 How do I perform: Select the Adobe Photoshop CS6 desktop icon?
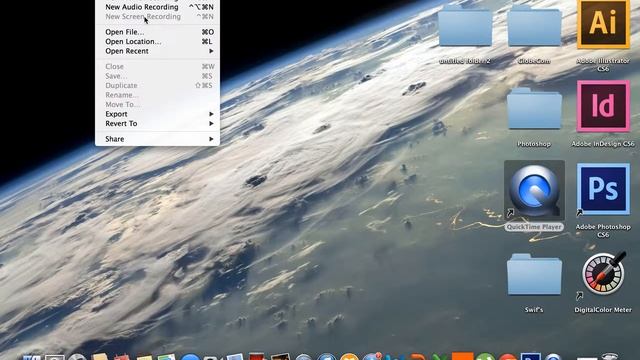point(603,189)
